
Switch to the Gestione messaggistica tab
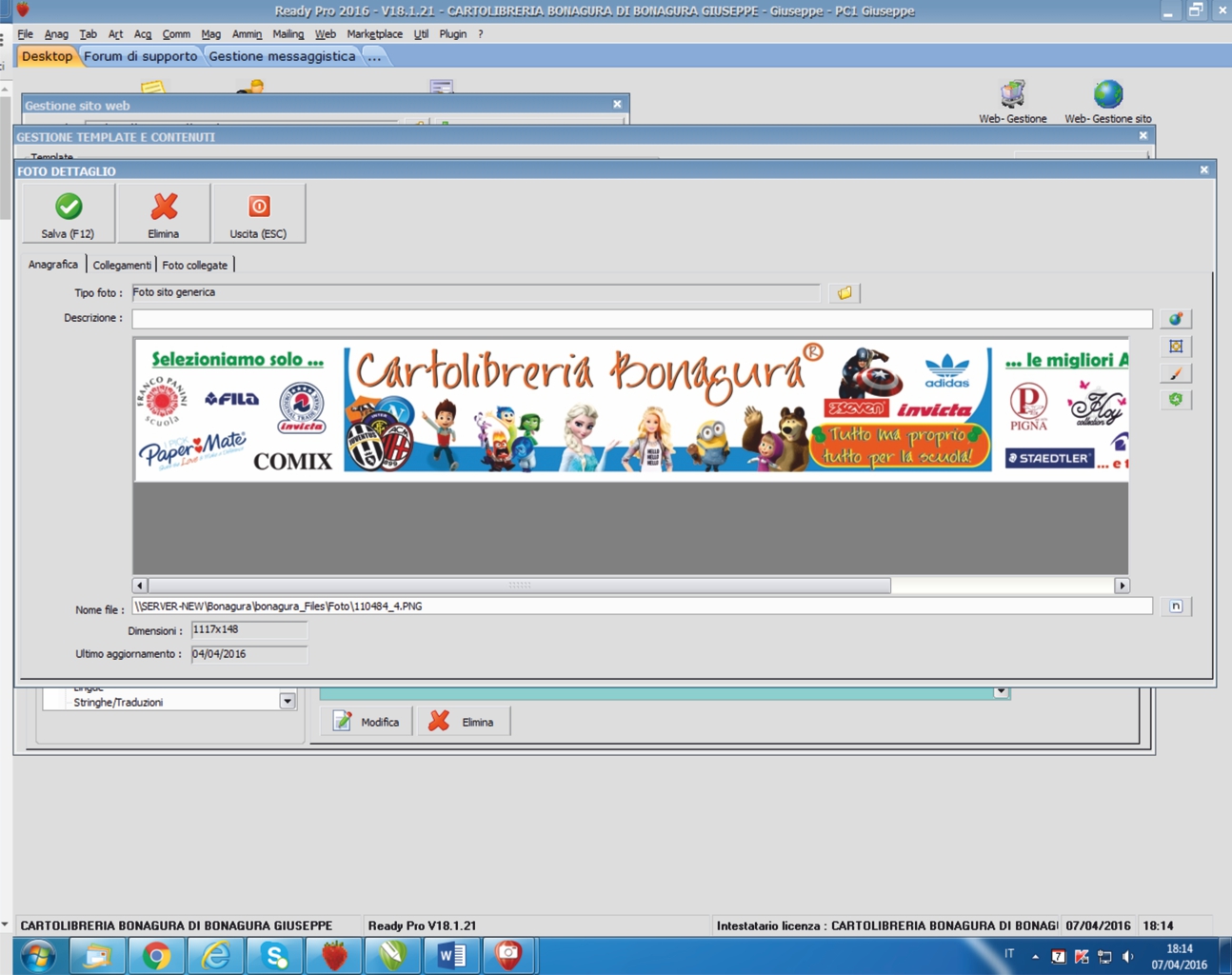tap(282, 56)
